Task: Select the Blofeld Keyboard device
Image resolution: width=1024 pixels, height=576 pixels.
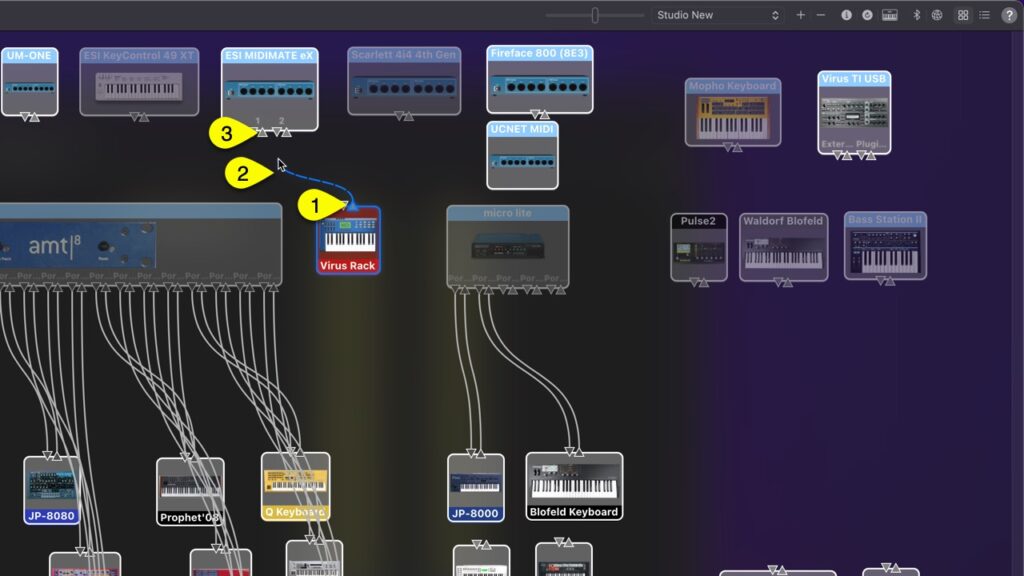Action: (573, 487)
